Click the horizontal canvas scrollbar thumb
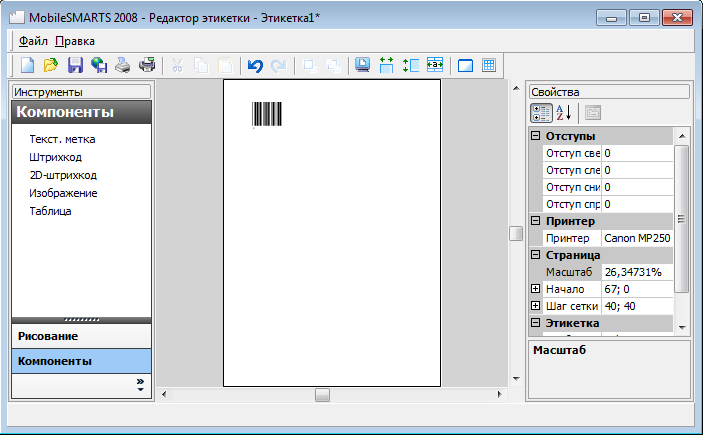This screenshot has width=703, height=435. click(x=322, y=395)
